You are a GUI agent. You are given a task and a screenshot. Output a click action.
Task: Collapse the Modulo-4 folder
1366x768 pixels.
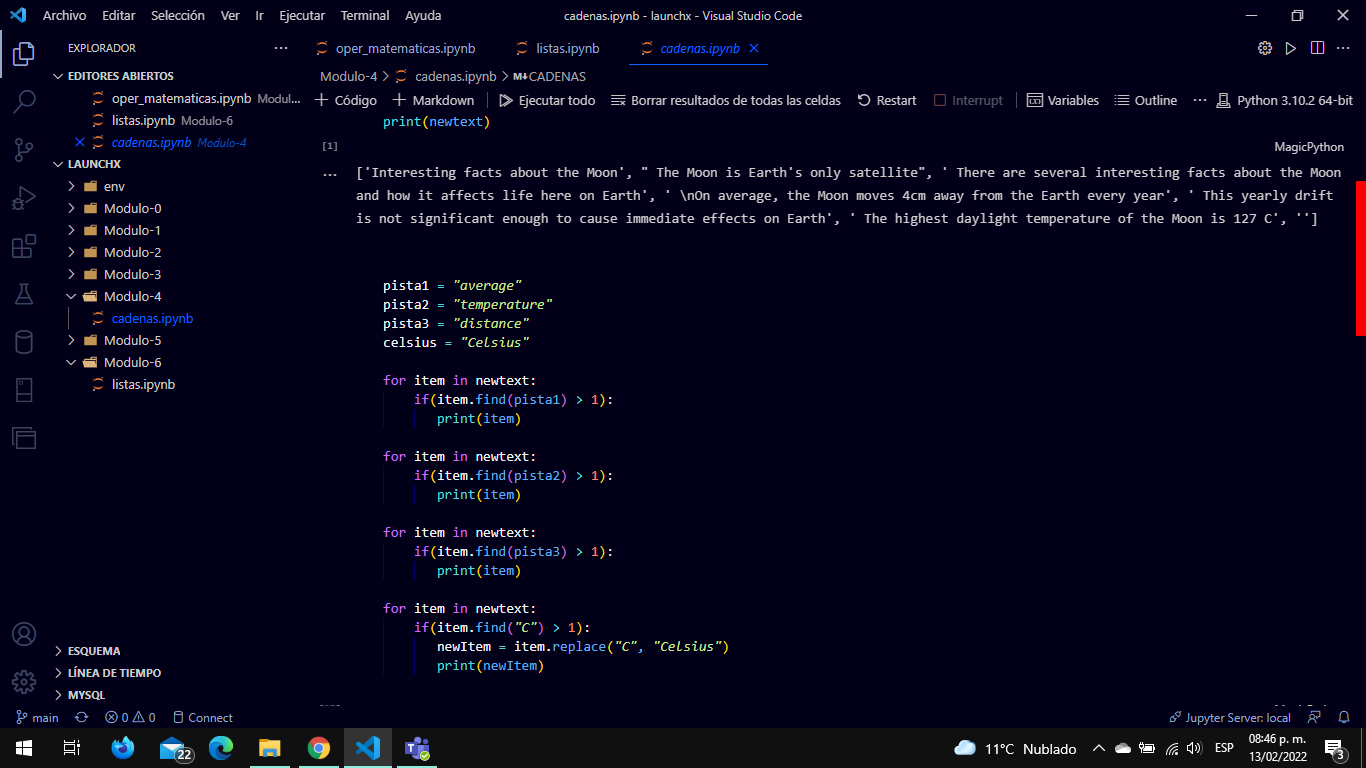tap(132, 296)
